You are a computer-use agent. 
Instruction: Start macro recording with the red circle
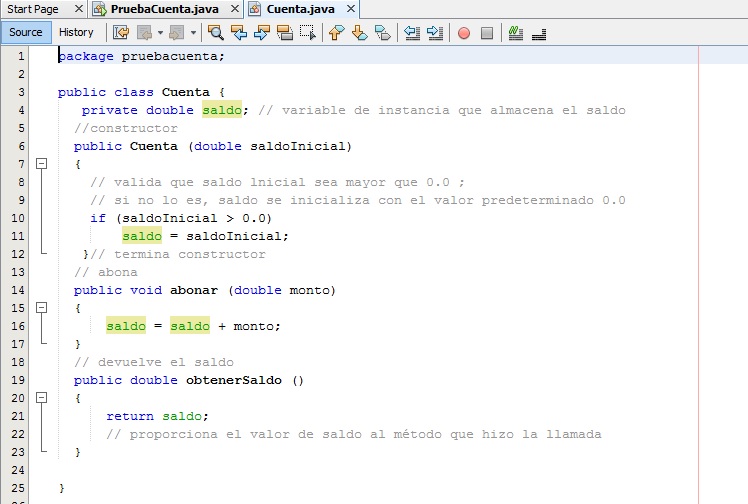pyautogui.click(x=464, y=32)
